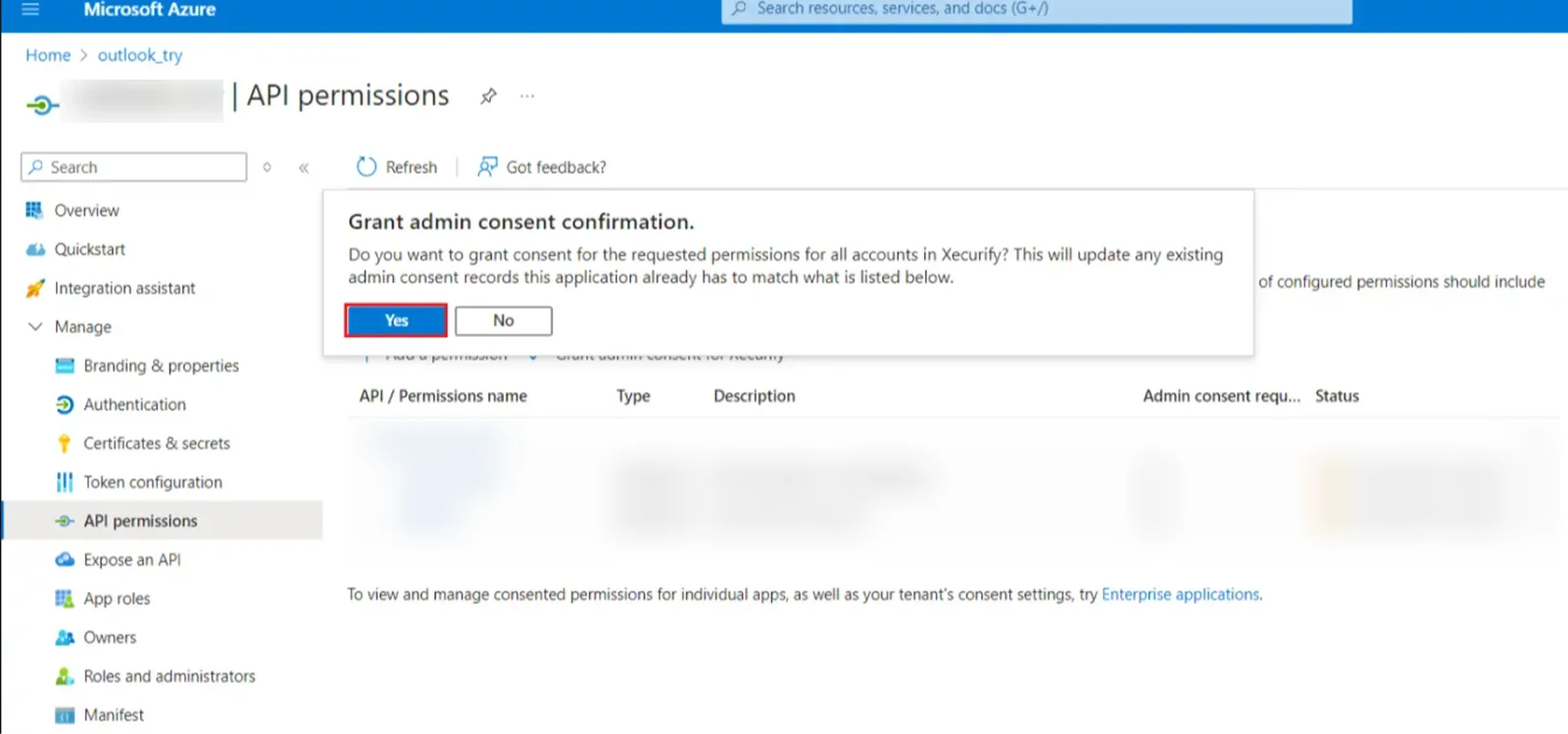Sort by API / Permissions name column
The image size is (1568, 734).
tap(443, 396)
